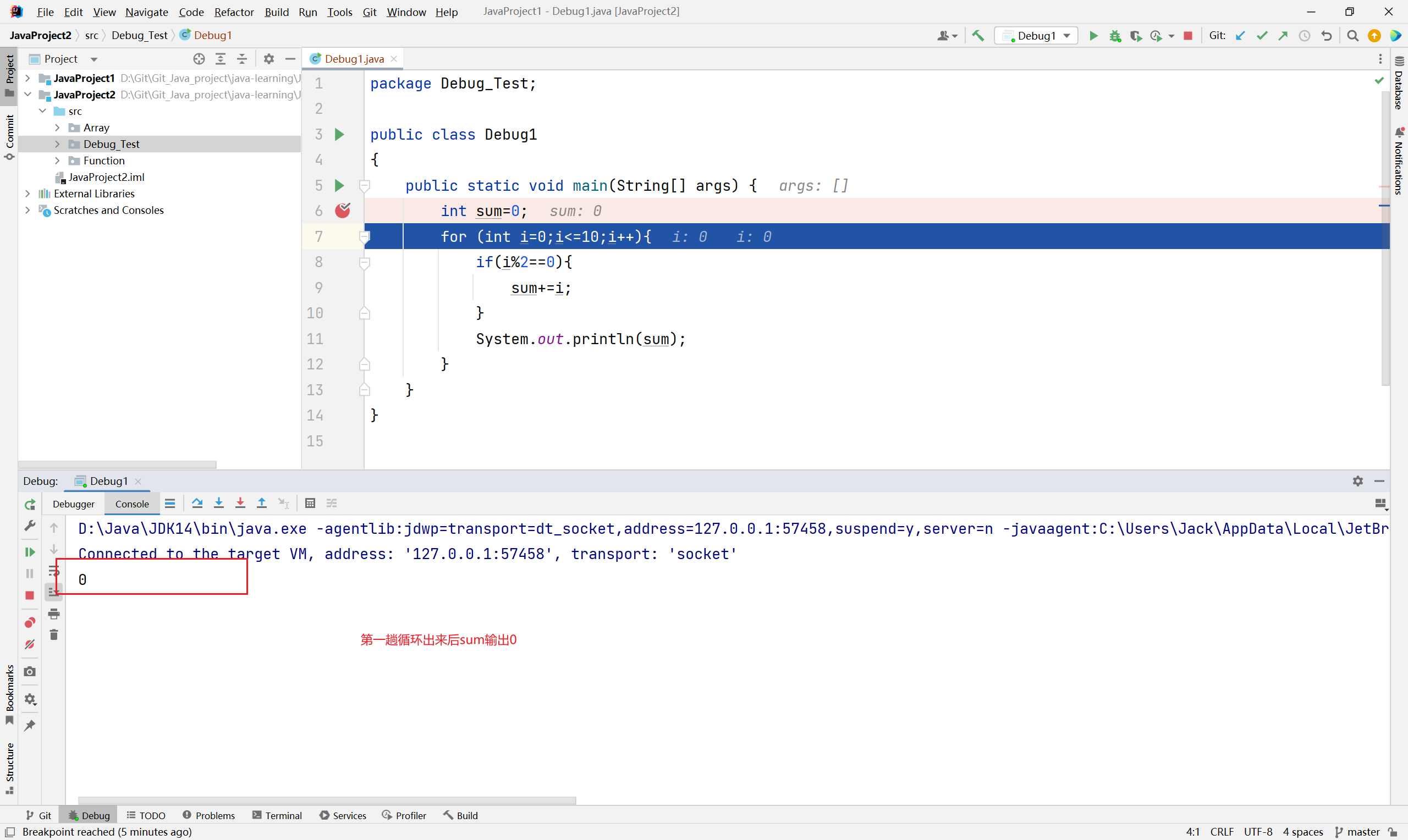Image resolution: width=1408 pixels, height=840 pixels.
Task: Collapse the JavaProject2 tree node
Action: pyautogui.click(x=27, y=95)
